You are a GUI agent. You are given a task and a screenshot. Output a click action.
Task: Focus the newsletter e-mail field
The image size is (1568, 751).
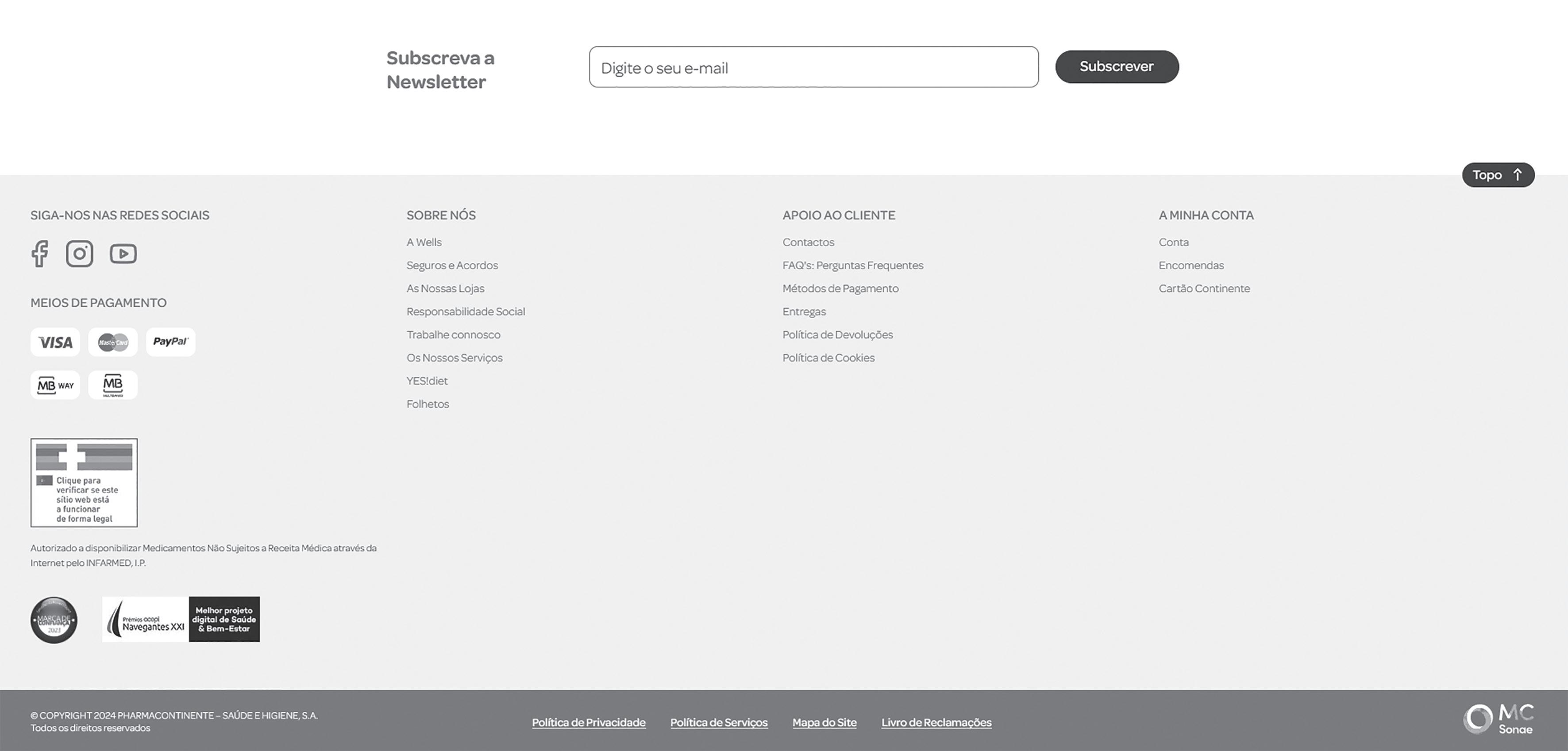point(813,67)
